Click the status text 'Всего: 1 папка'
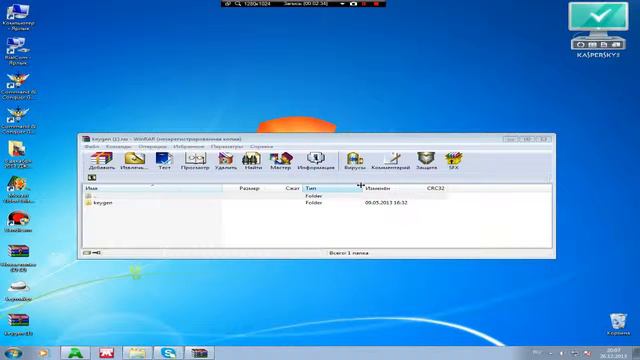The width and height of the screenshot is (640, 360). click(x=349, y=253)
